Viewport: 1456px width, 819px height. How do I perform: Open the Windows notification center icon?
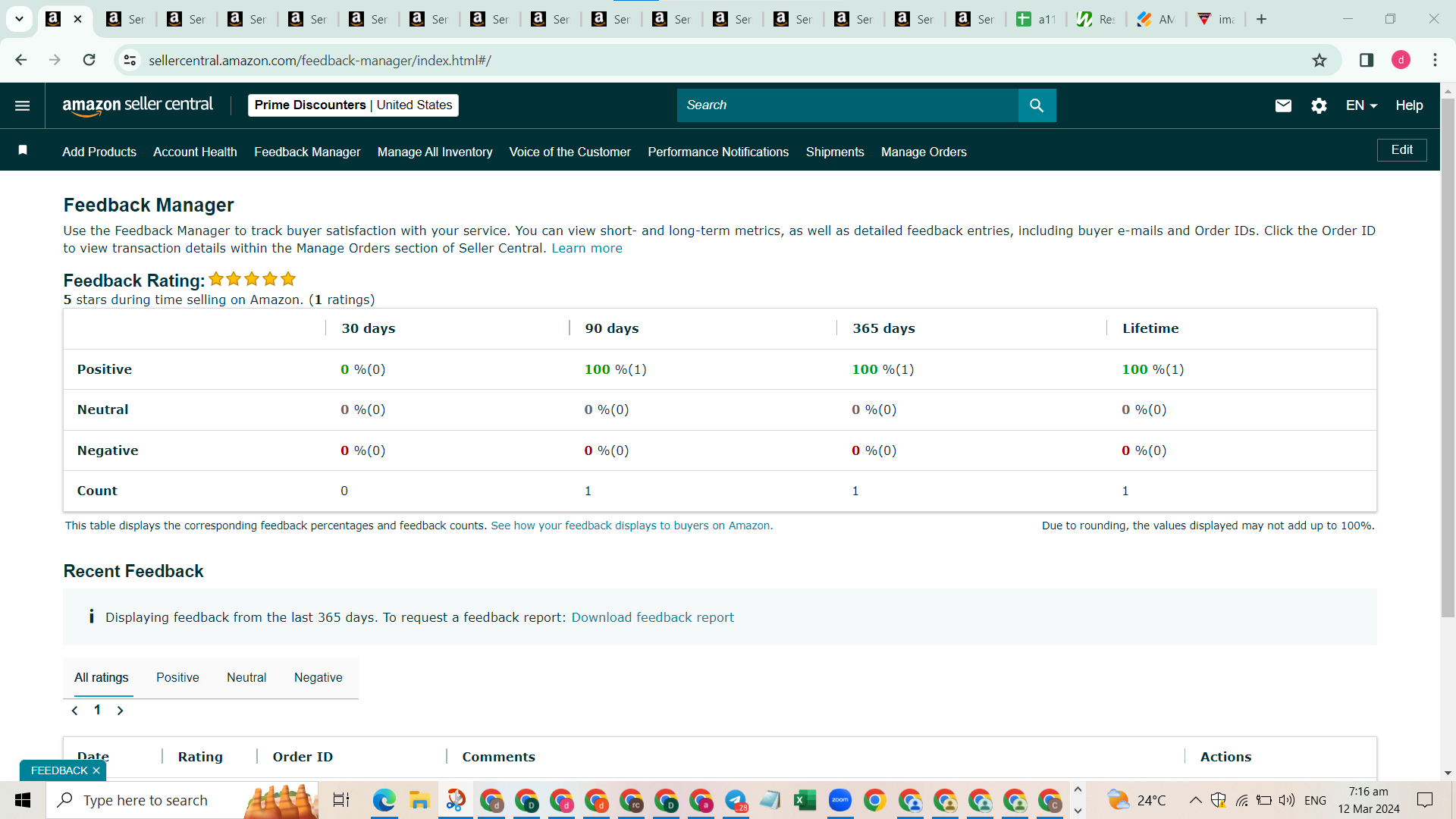click(x=1425, y=800)
